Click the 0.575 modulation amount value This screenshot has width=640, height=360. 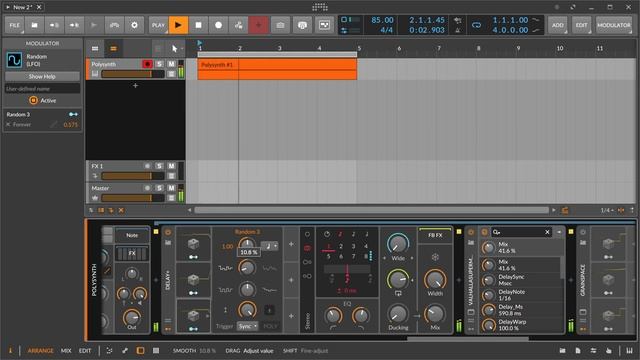pos(71,124)
